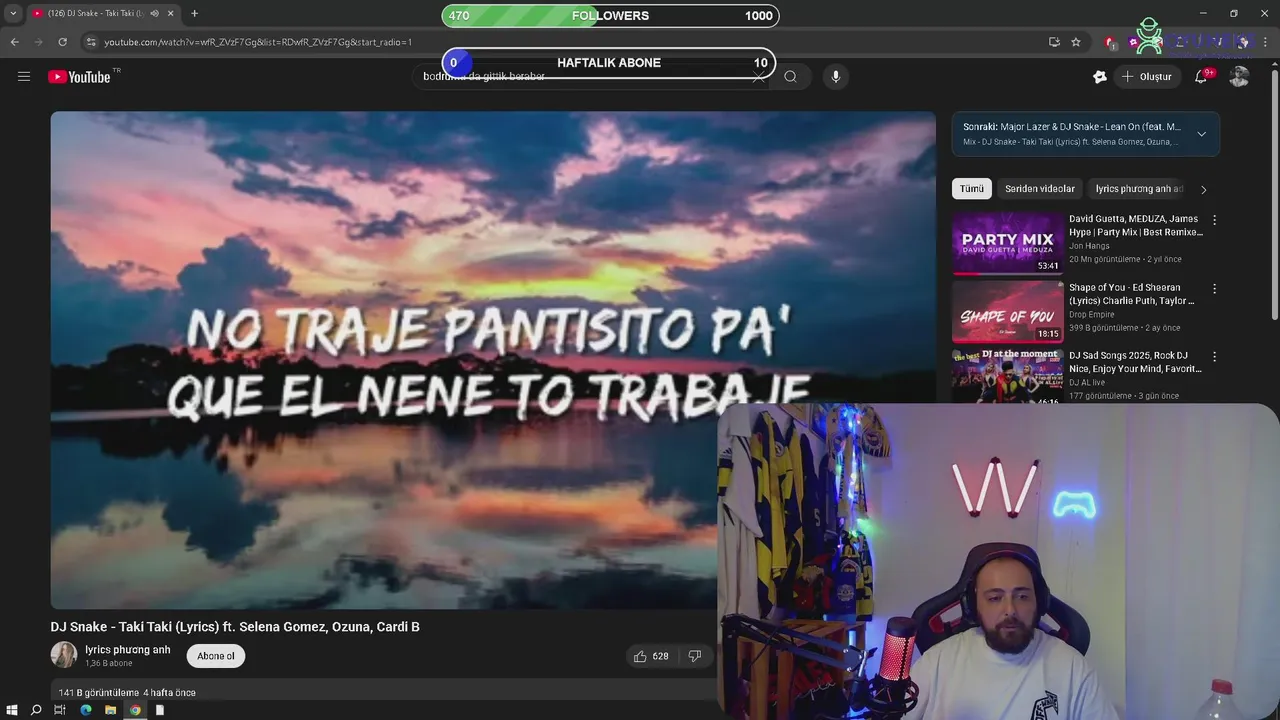This screenshot has height=720, width=1280.
Task: Select the lyrics phương anh chip
Action: click(1139, 189)
